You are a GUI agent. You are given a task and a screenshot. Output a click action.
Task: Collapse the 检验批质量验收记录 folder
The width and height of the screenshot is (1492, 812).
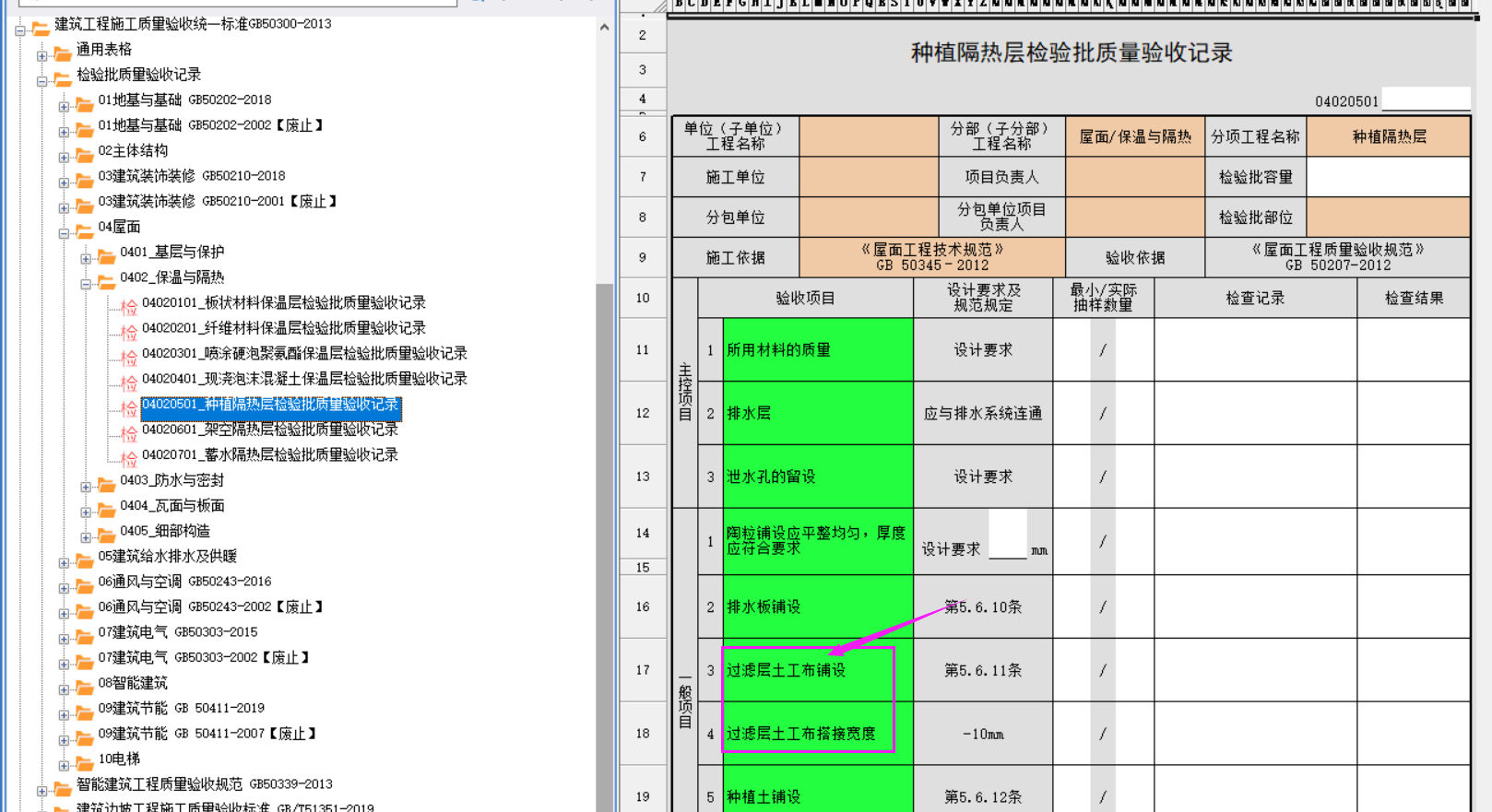point(42,81)
